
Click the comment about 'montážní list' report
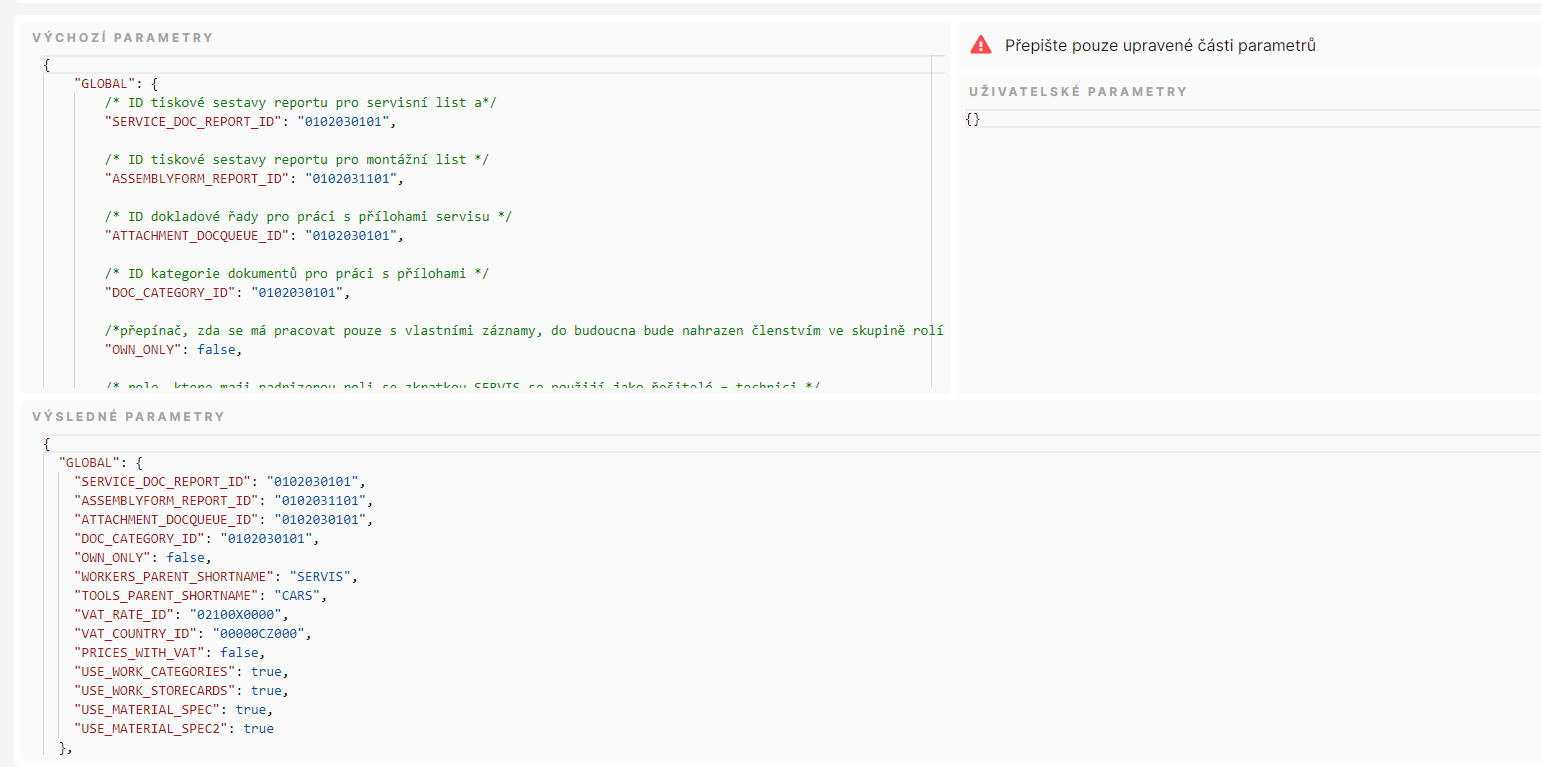[x=297, y=160]
